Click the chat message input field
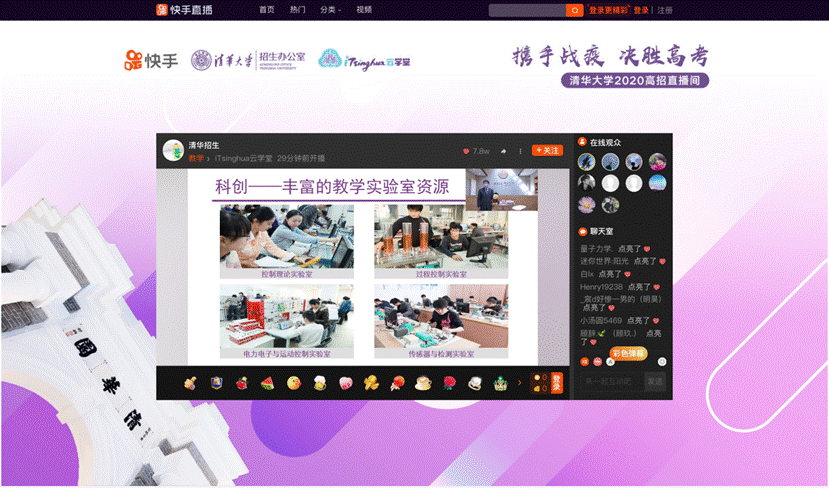 coord(610,381)
